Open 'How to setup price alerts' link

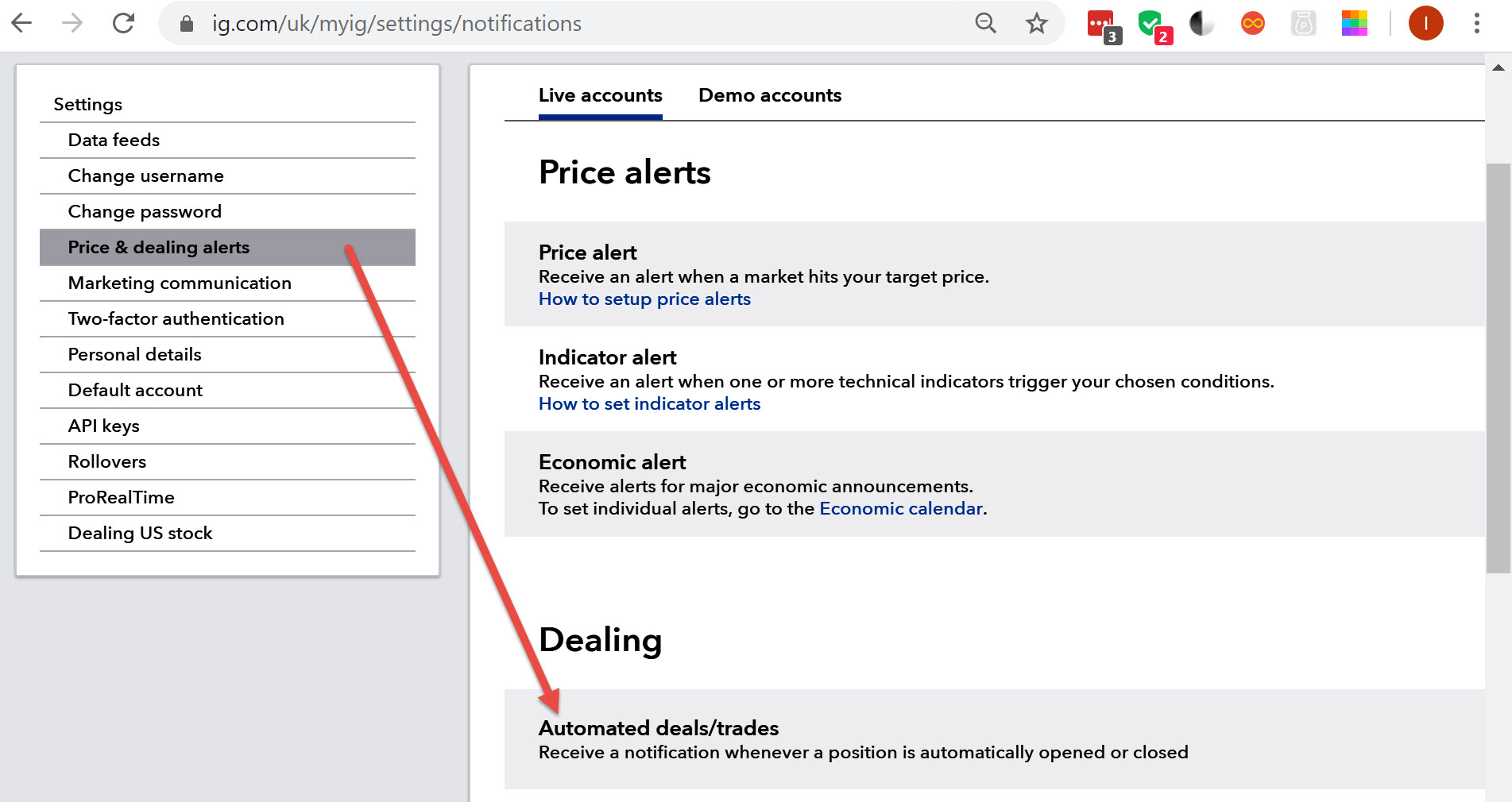click(644, 299)
